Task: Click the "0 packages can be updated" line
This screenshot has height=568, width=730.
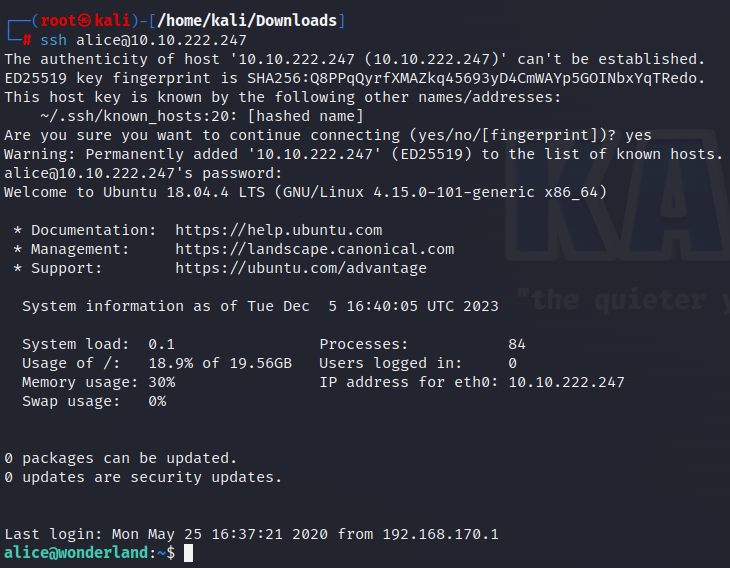Action: tap(120, 458)
